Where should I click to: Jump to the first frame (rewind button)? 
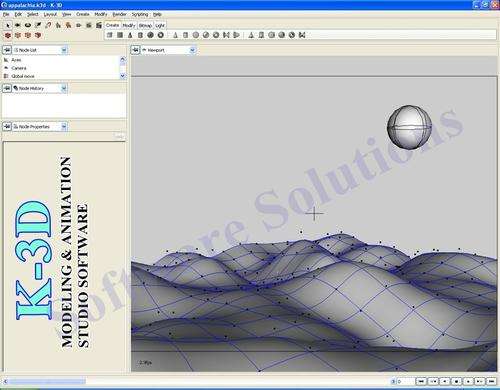(x=421, y=381)
